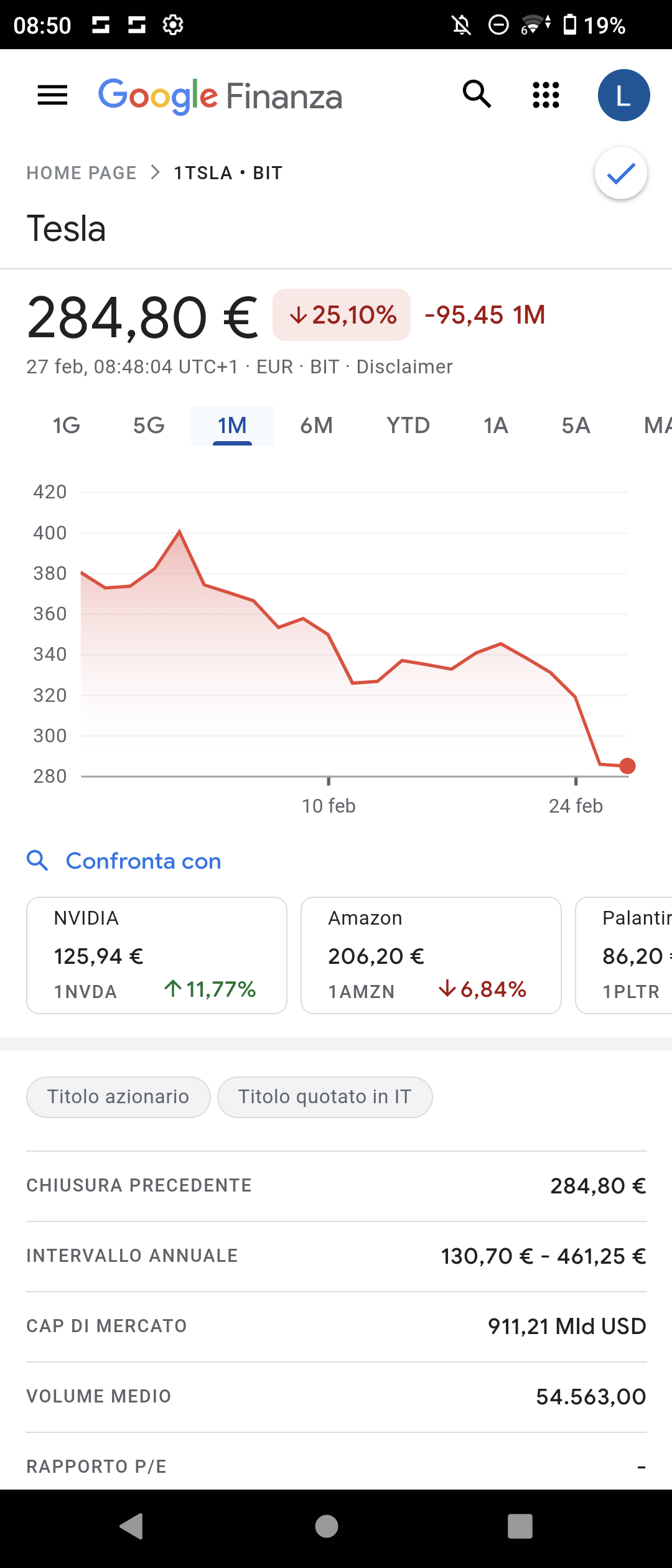Image resolution: width=672 pixels, height=1568 pixels.
Task: Open the Google apps grid icon
Action: pyautogui.click(x=546, y=95)
